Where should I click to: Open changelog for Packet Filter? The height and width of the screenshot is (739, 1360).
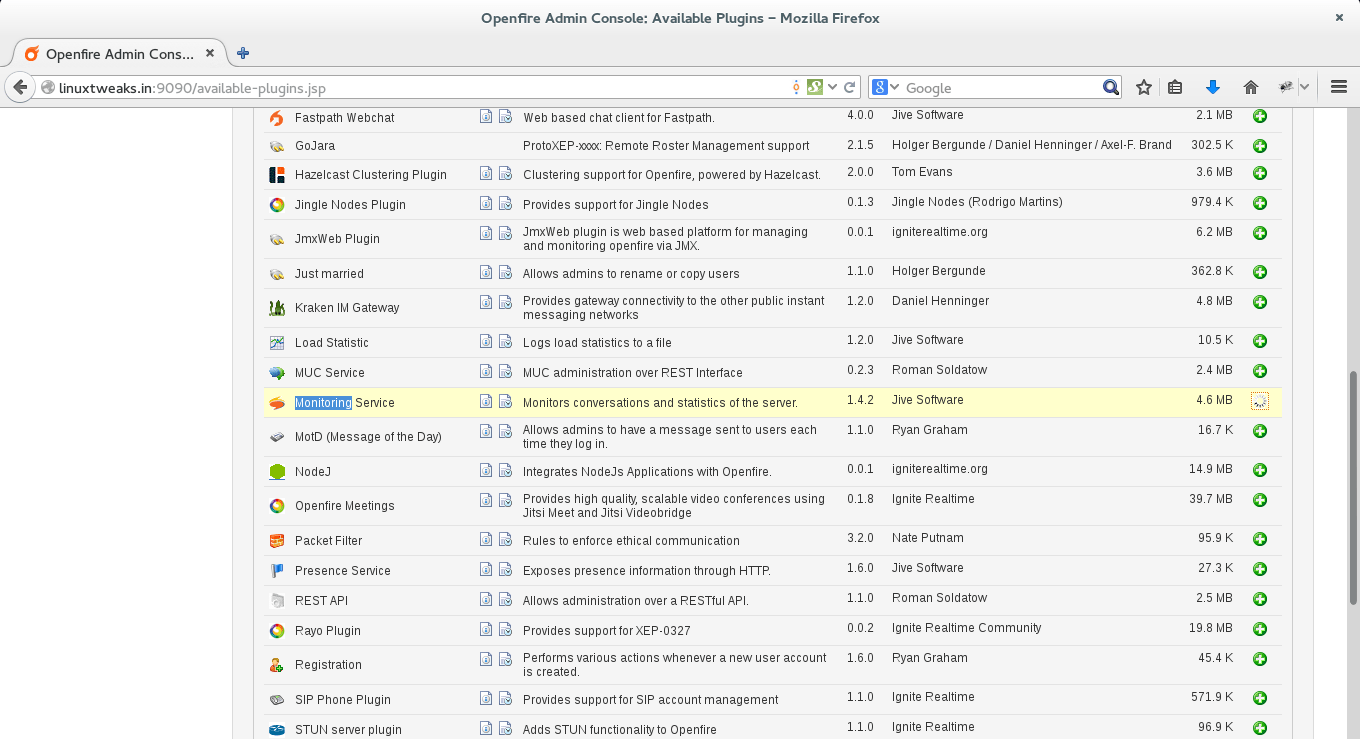pos(505,539)
